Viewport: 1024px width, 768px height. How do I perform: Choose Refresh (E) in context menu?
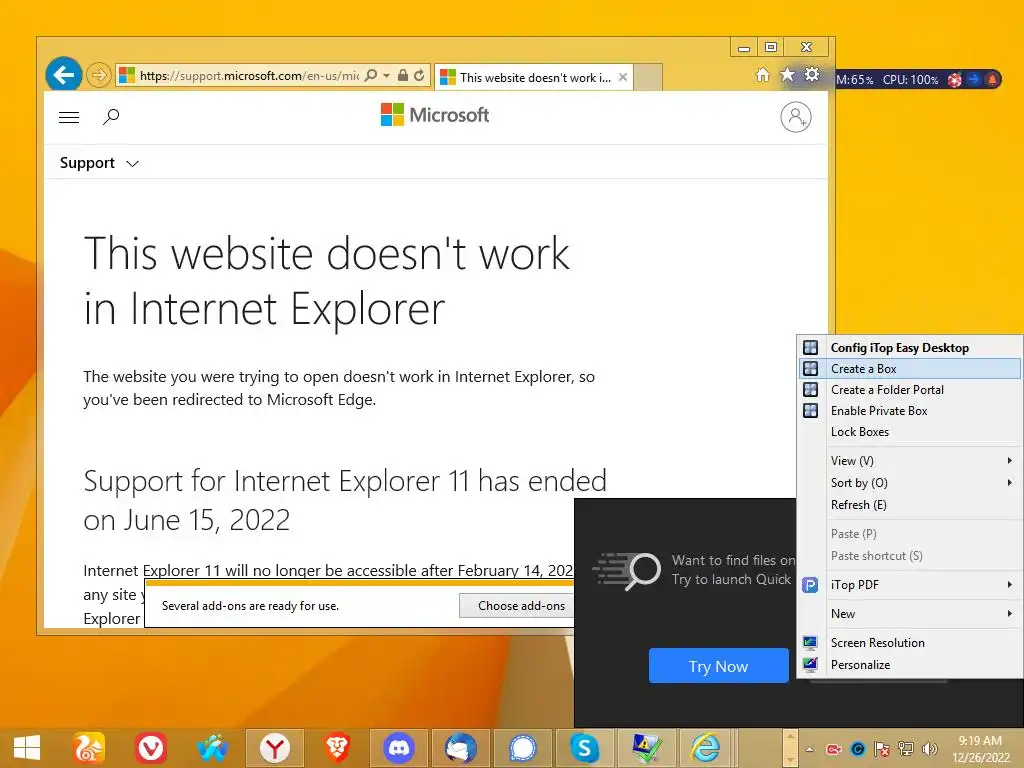[x=910, y=505]
